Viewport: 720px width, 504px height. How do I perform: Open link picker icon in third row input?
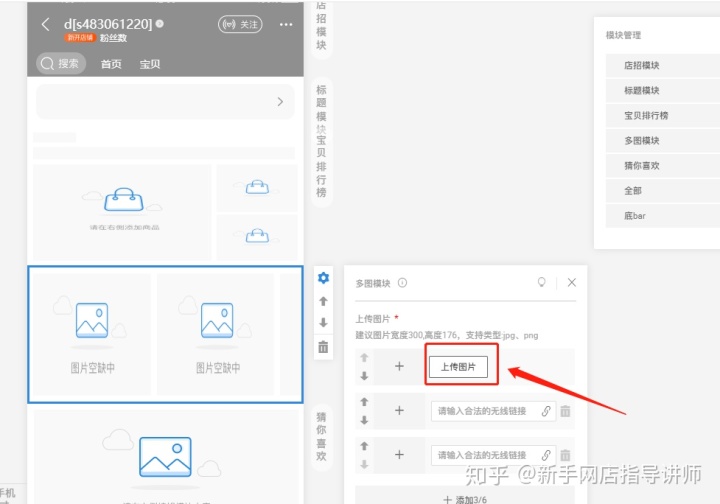pos(546,455)
